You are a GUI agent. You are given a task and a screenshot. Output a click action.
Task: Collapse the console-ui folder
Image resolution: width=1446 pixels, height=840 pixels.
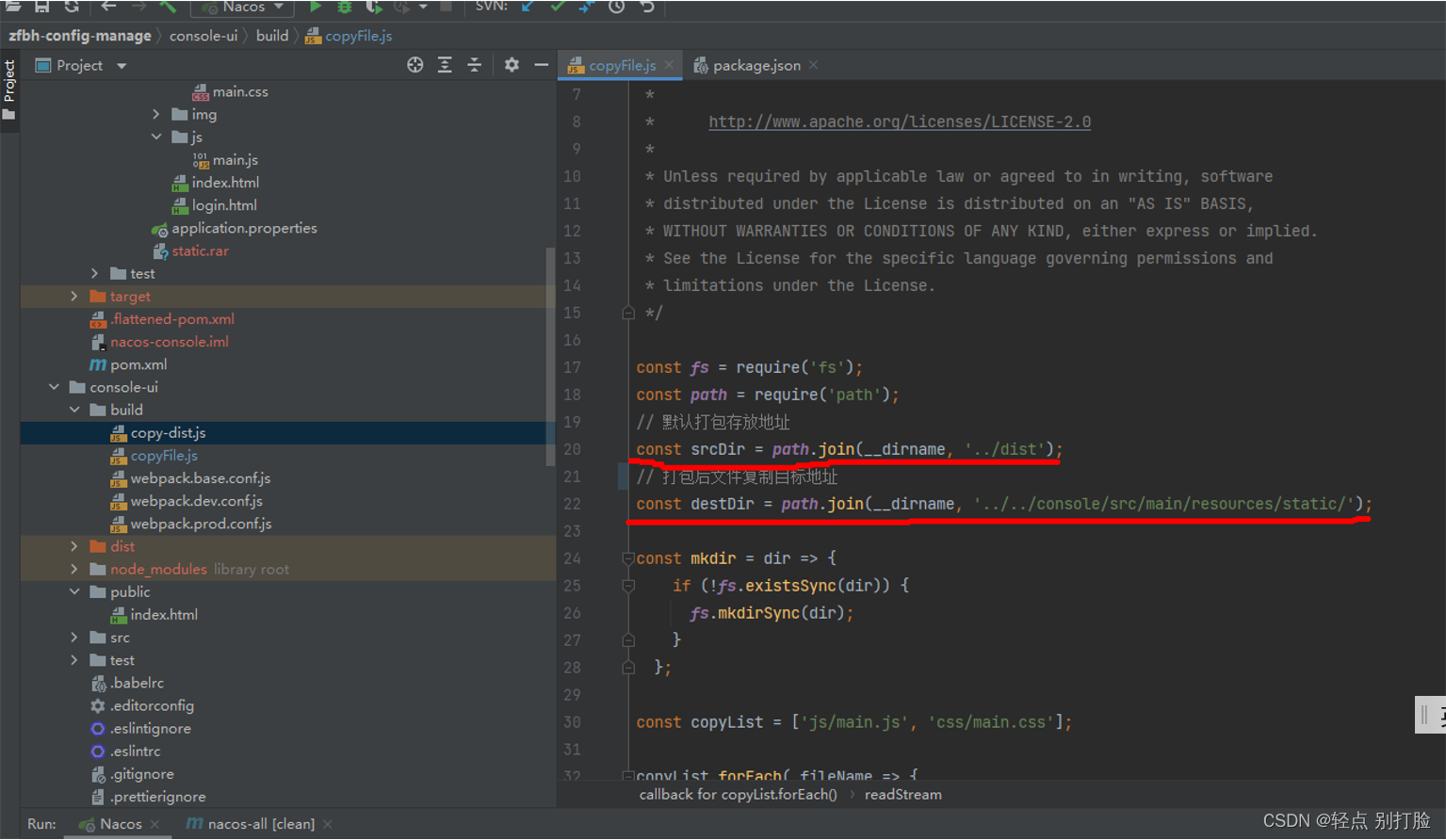coord(54,387)
